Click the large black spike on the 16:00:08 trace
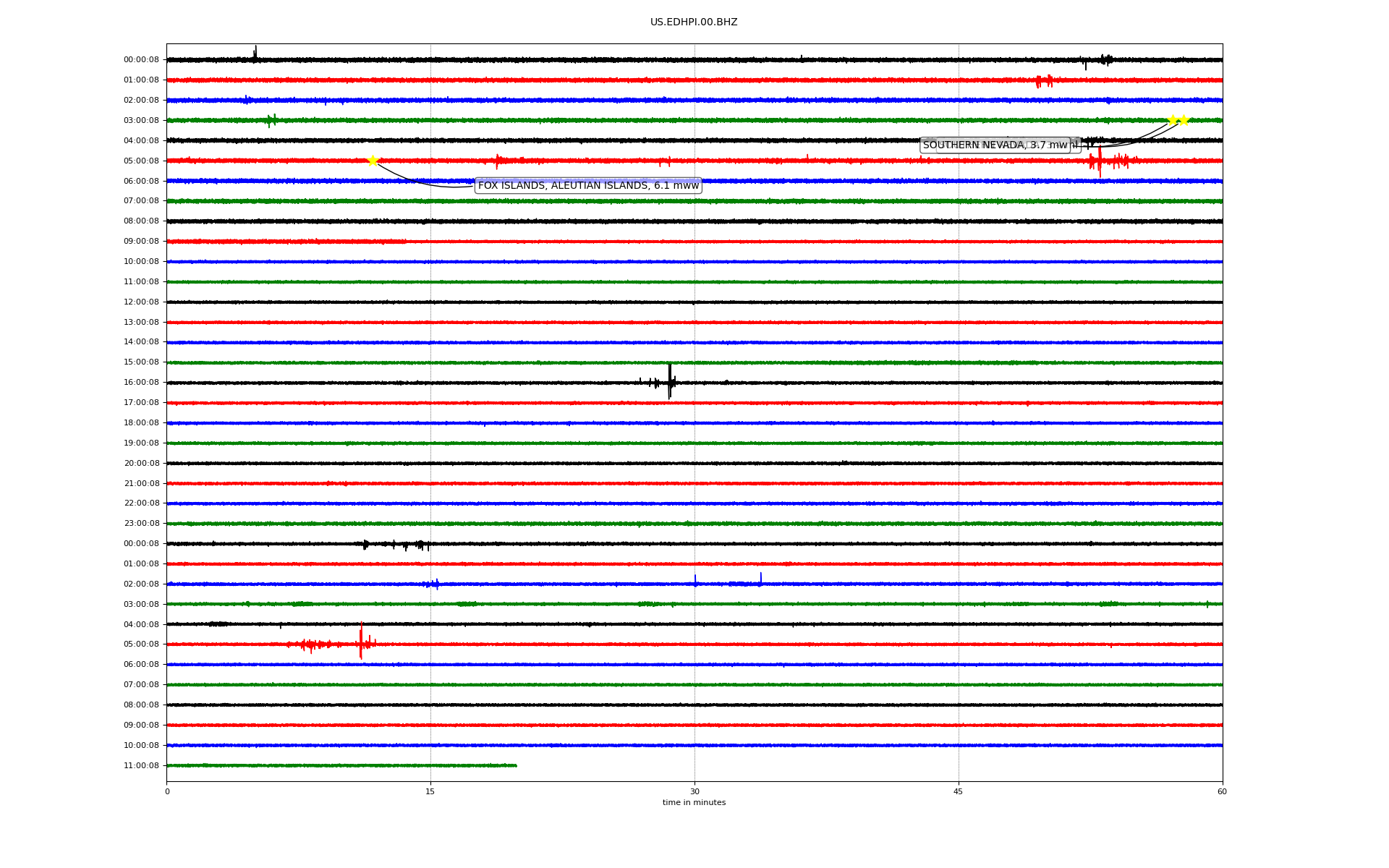Image resolution: width=1389 pixels, height=868 pixels. pos(670,381)
